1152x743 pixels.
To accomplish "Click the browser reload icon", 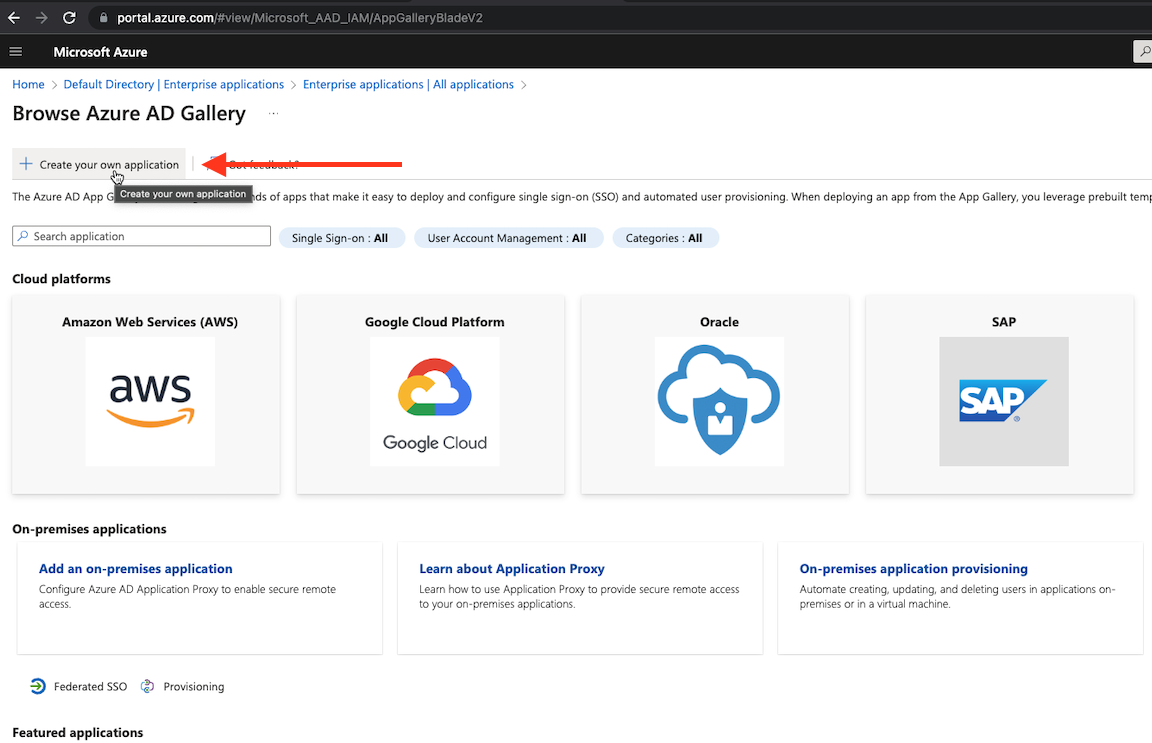I will pyautogui.click(x=69, y=18).
